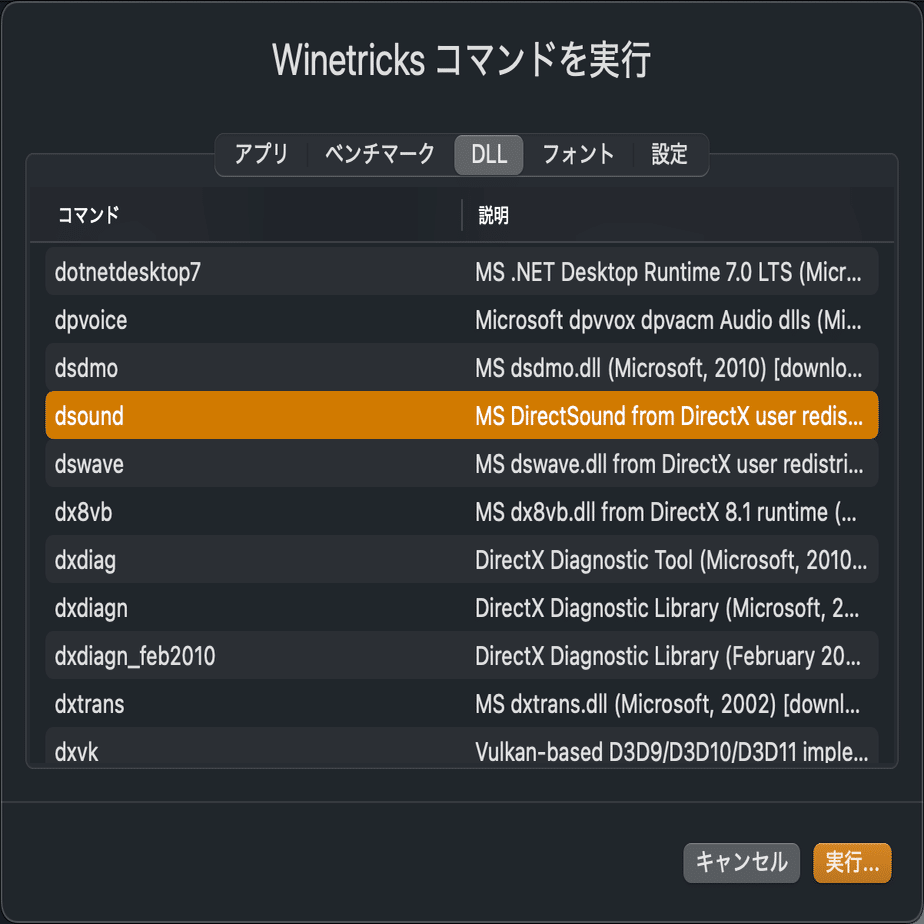Switch to the アプリ tab
Viewport: 924px width, 924px height.
(x=261, y=155)
